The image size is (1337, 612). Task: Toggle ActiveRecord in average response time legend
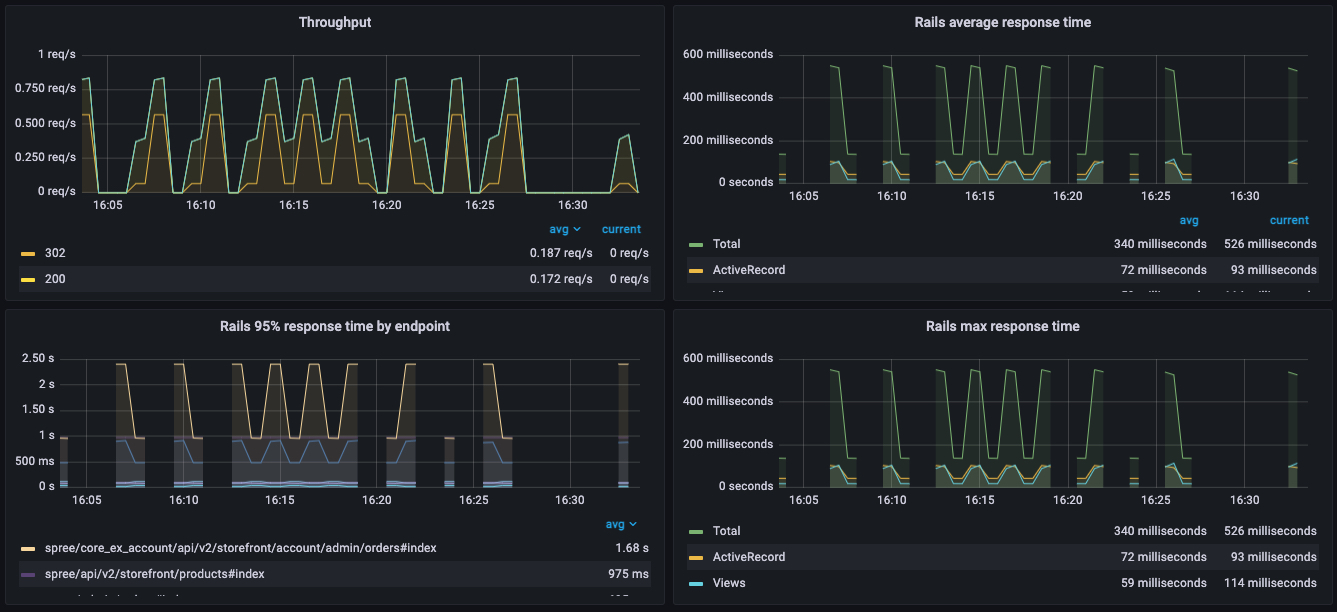748,270
